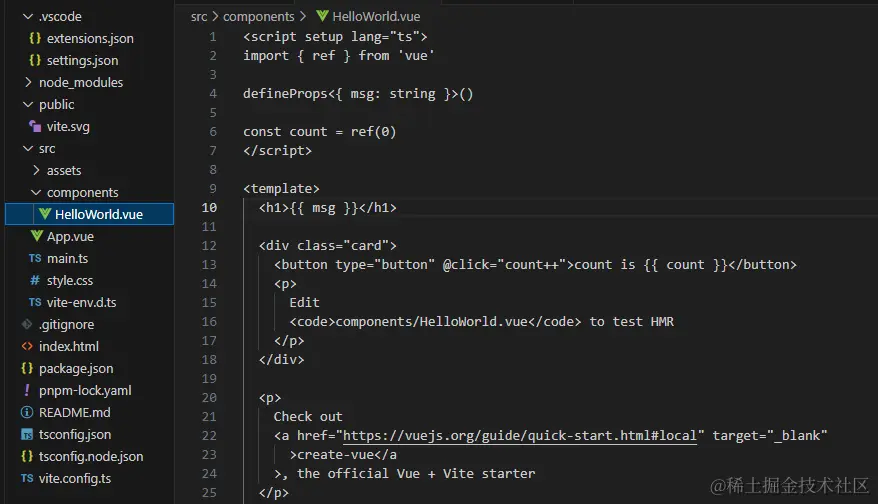Click JSON icon of package.json
This screenshot has width=878, height=504.
click(x=27, y=368)
